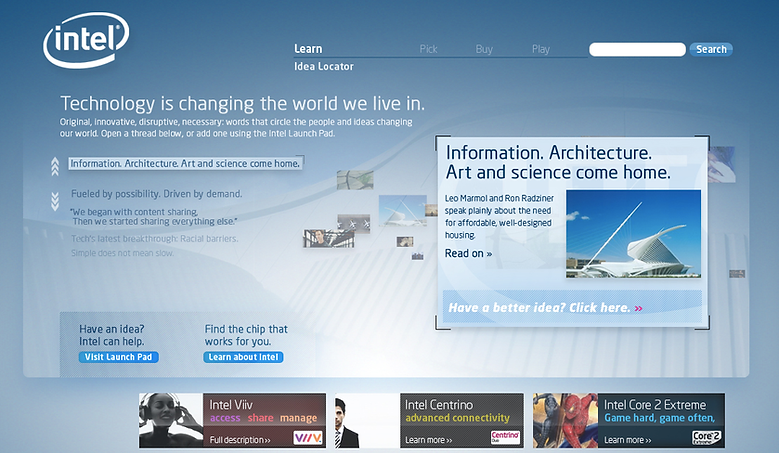Click the 'manage' word in Viiv banner
The width and height of the screenshot is (779, 453).
[298, 418]
